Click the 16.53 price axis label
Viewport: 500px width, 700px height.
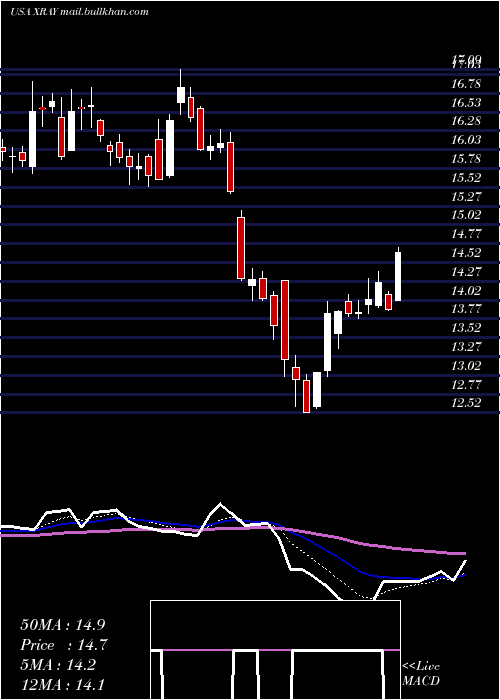pyautogui.click(x=466, y=103)
